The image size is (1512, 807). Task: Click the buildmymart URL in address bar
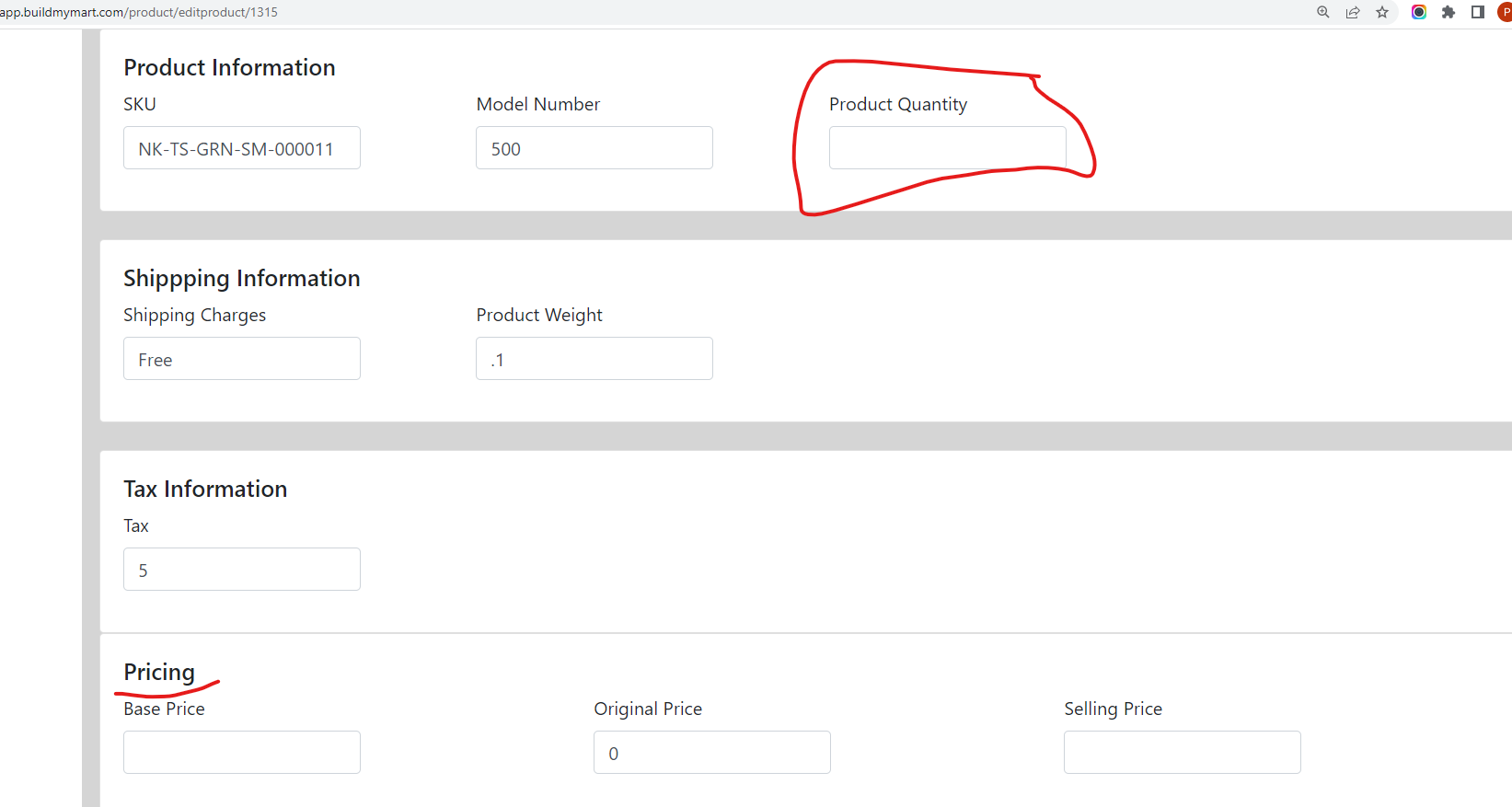pos(139,12)
